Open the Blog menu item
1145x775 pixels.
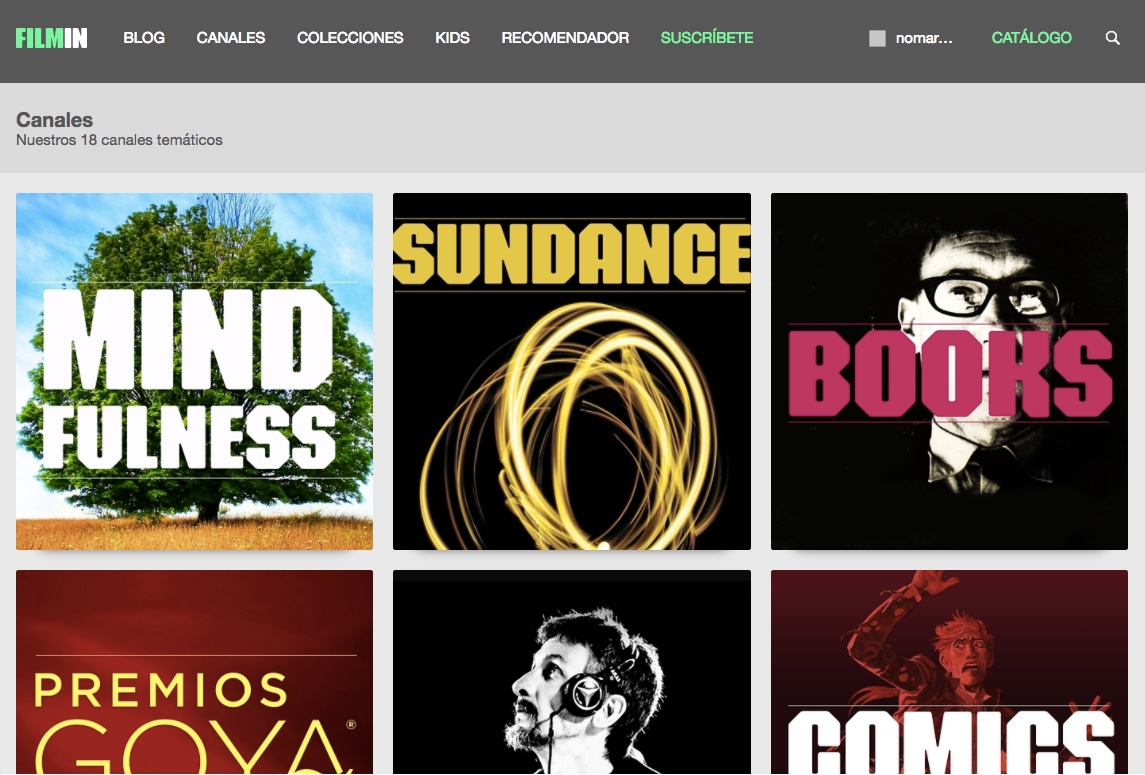[x=144, y=38]
